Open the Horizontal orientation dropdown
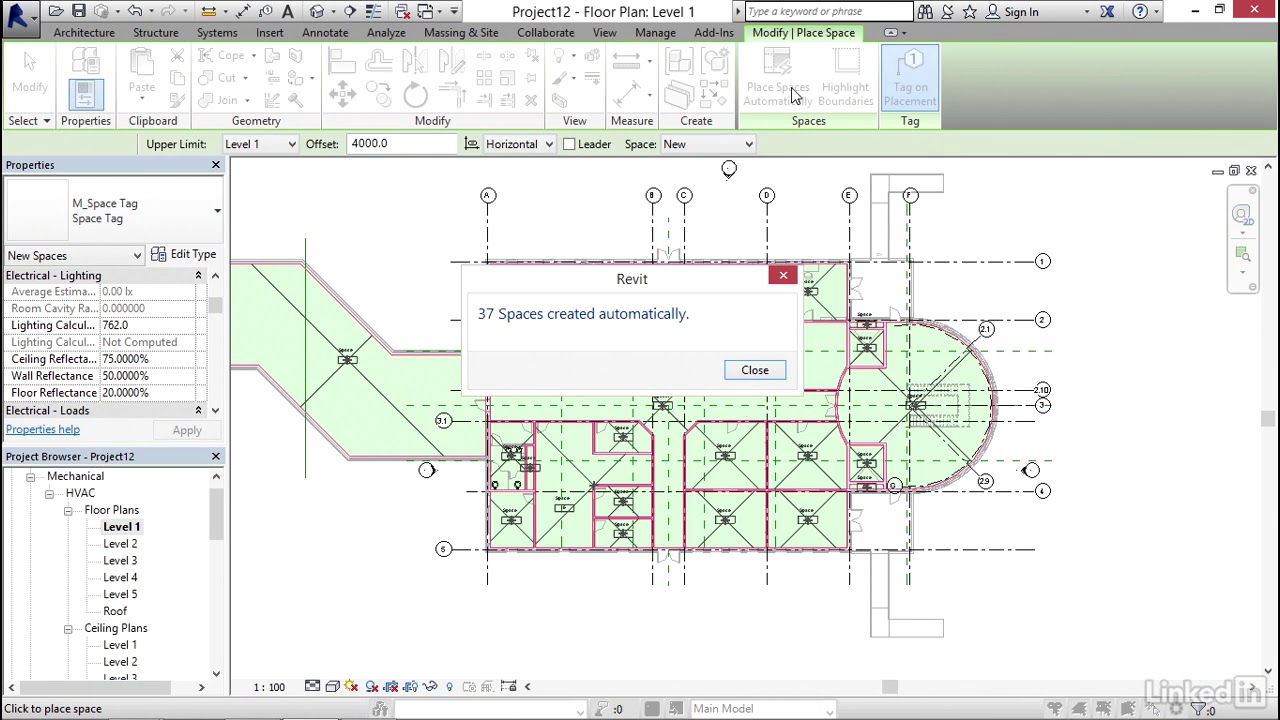The width and height of the screenshot is (1280, 720). click(519, 144)
